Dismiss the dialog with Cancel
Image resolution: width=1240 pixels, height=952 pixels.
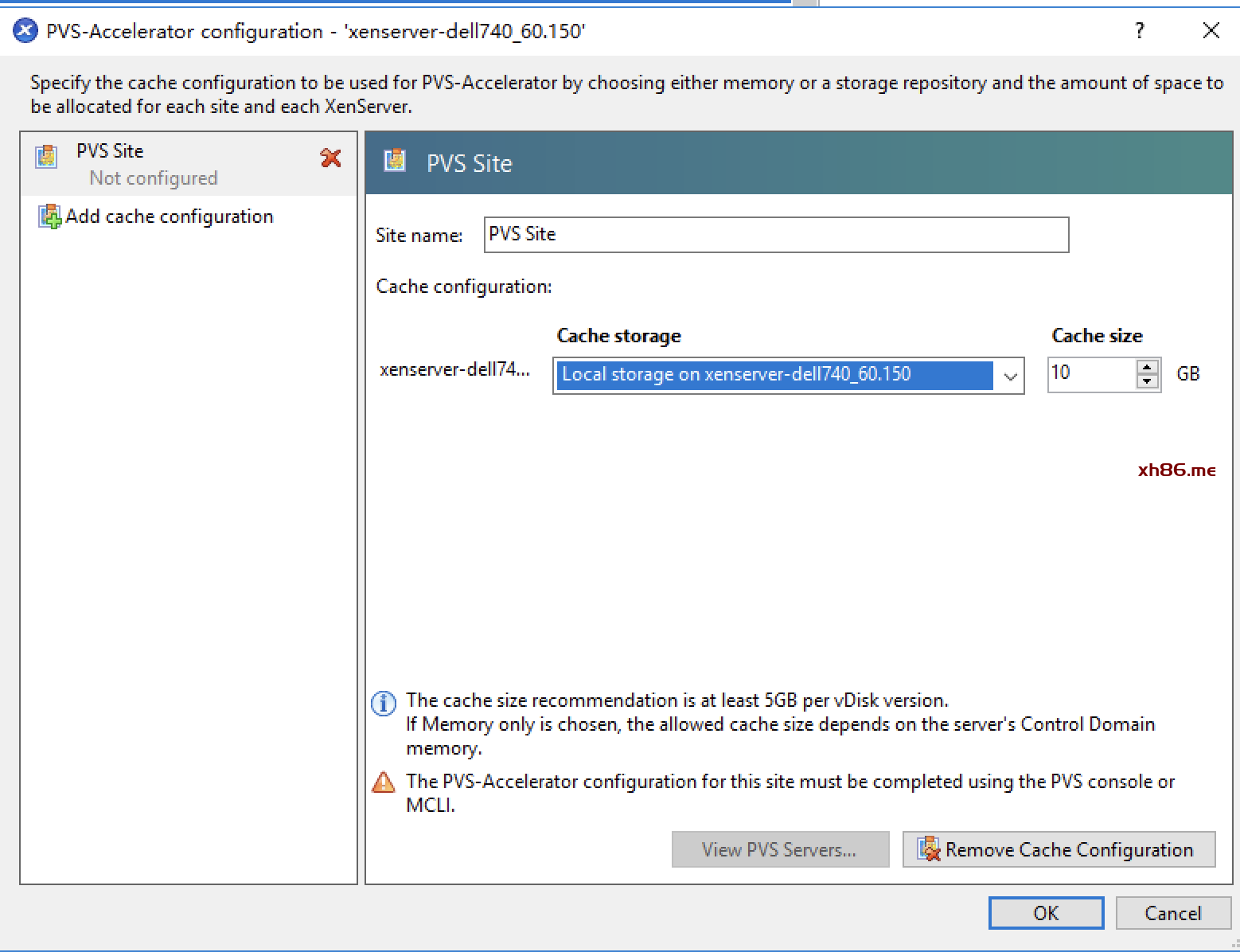[1172, 913]
